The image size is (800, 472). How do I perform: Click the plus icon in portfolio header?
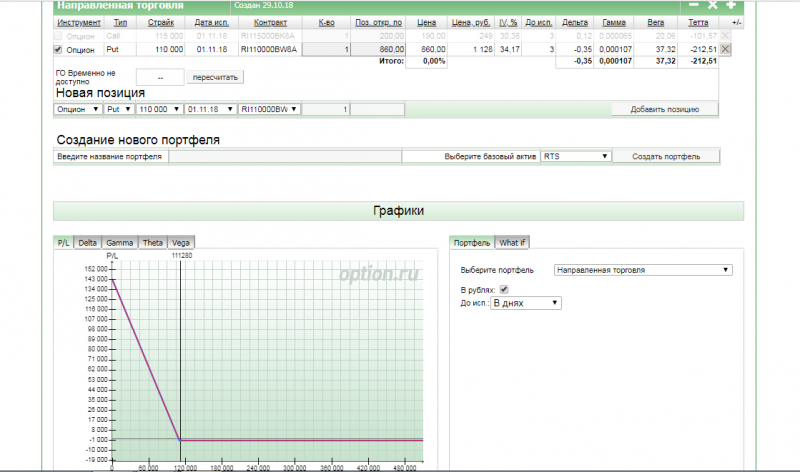click(731, 6)
